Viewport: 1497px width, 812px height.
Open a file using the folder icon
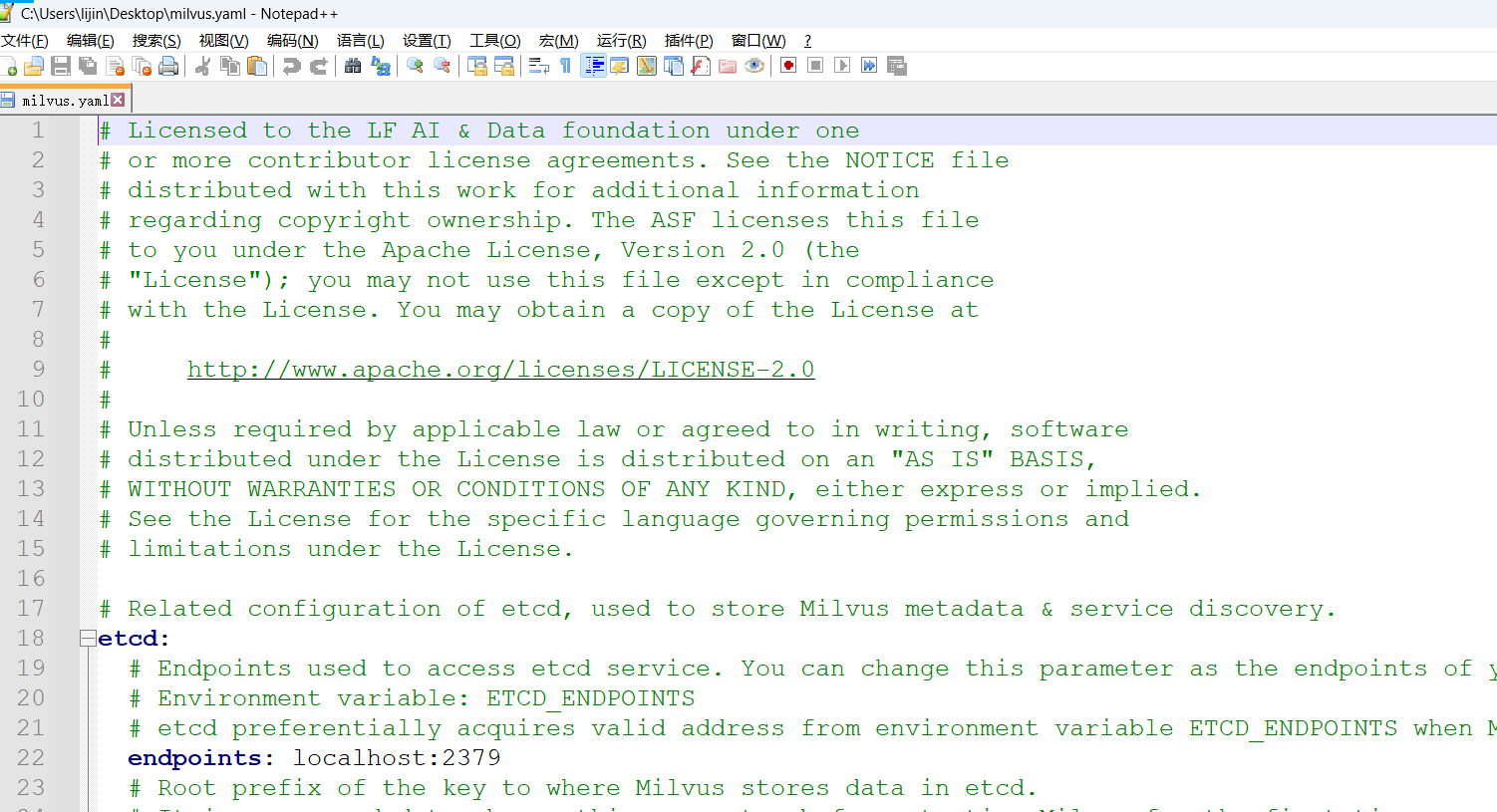(x=34, y=66)
